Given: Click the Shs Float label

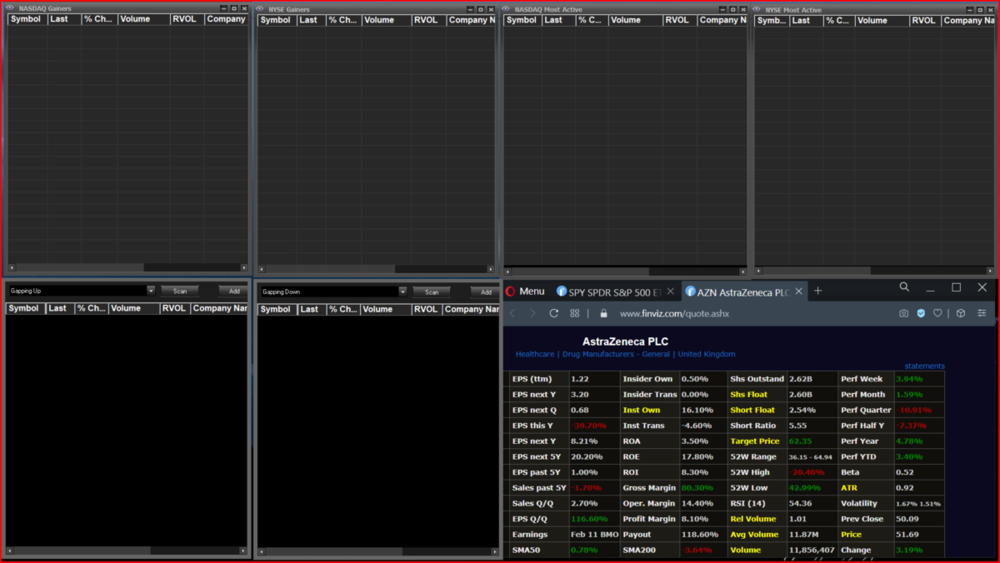Looking at the screenshot, I should [x=749, y=395].
